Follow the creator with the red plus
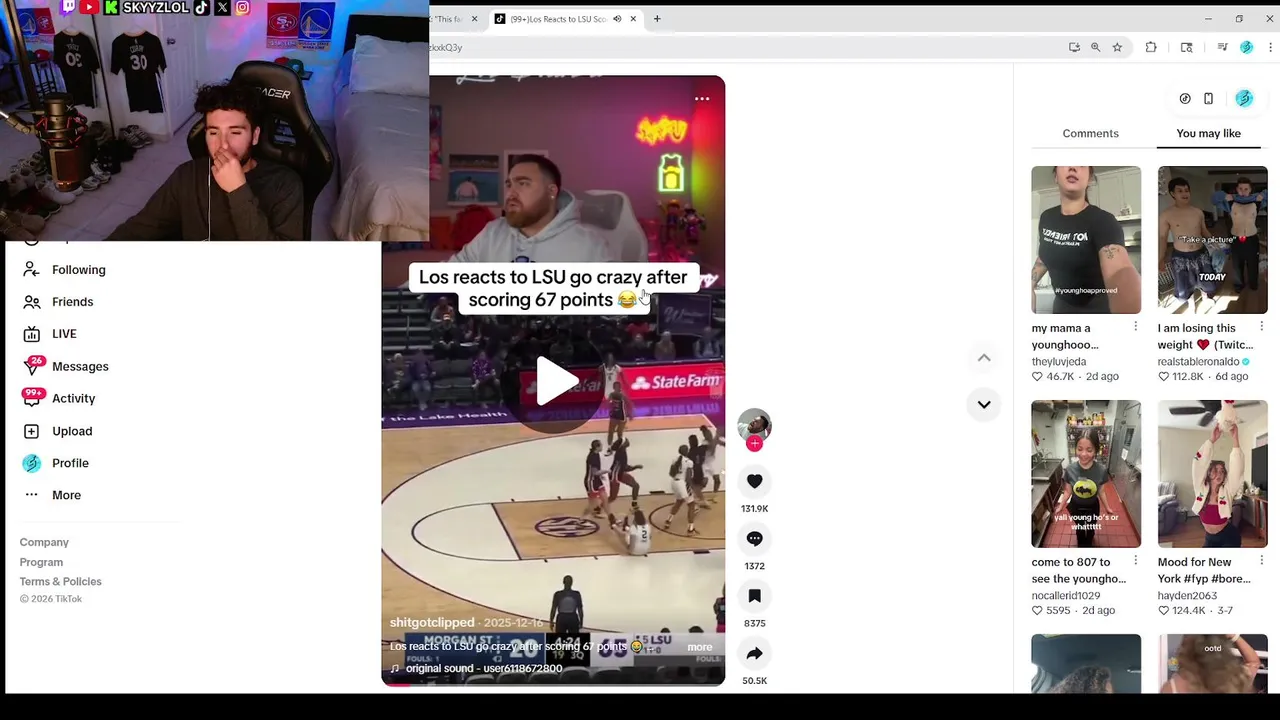 click(x=754, y=444)
